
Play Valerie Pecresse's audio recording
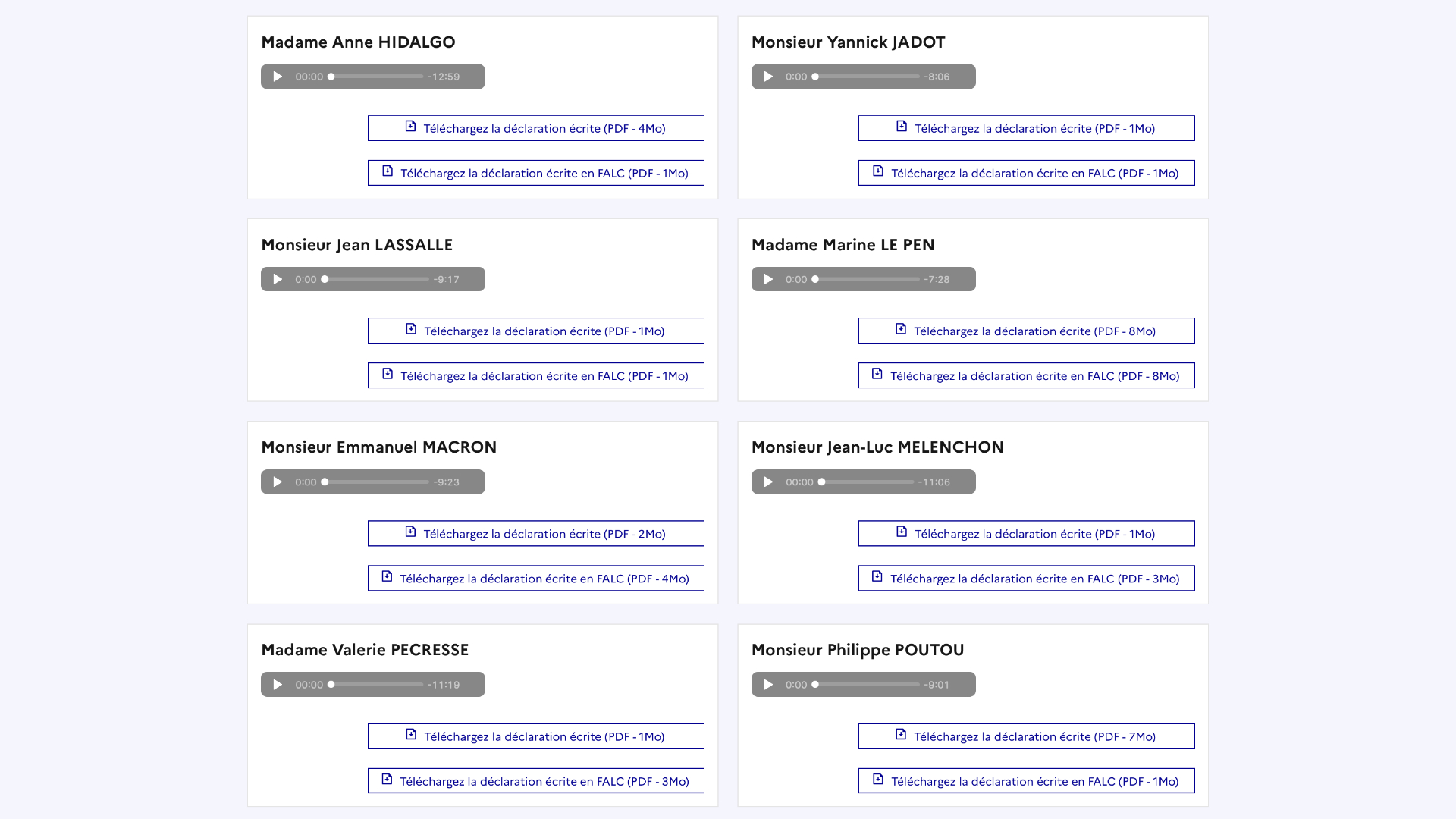point(278,684)
